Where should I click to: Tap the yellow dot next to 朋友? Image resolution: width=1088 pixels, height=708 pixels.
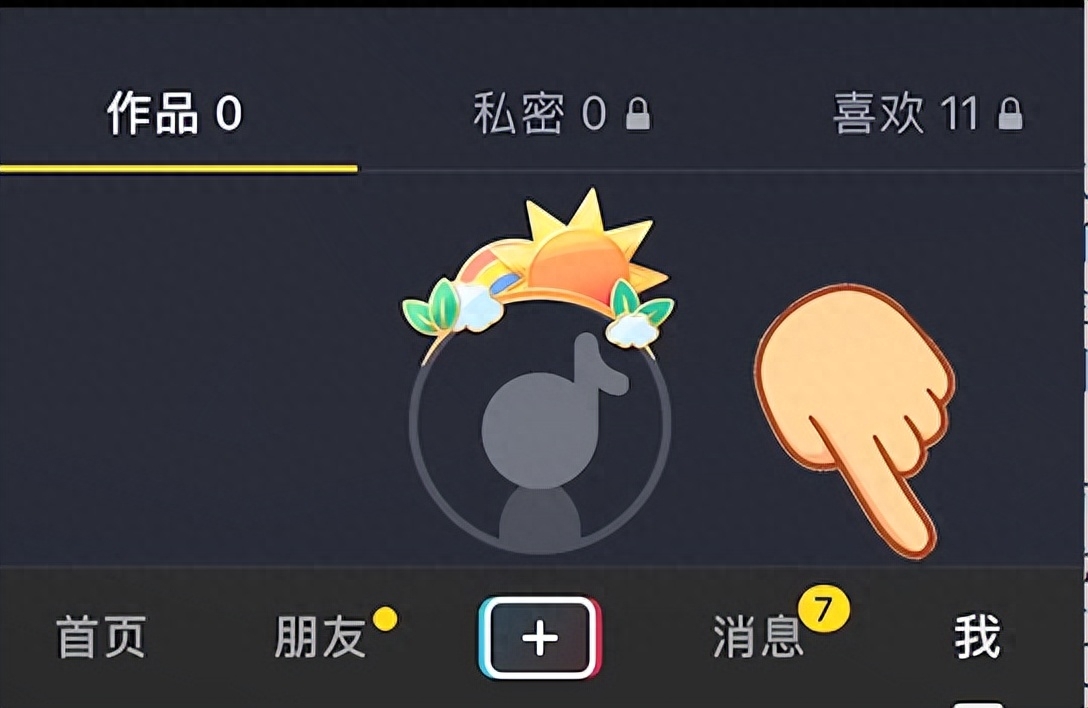(386, 618)
